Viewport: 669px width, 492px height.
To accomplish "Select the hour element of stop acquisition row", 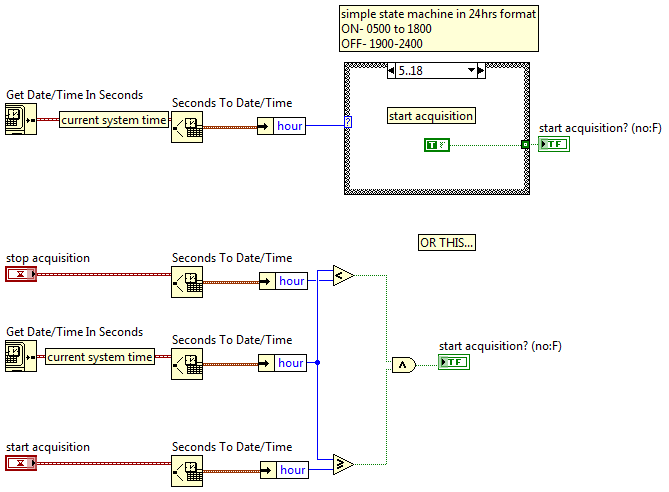I will pos(291,281).
